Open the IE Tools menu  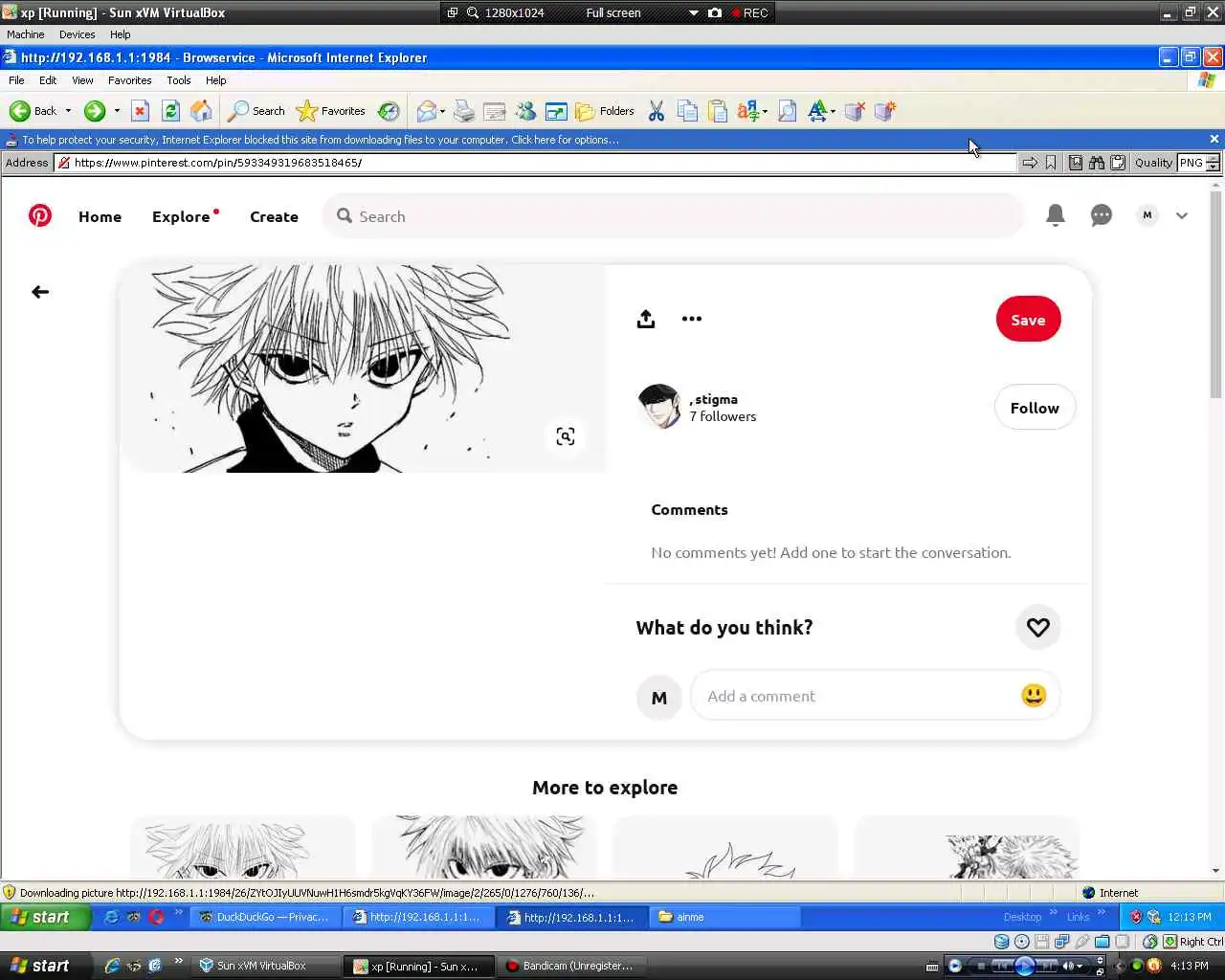(178, 80)
